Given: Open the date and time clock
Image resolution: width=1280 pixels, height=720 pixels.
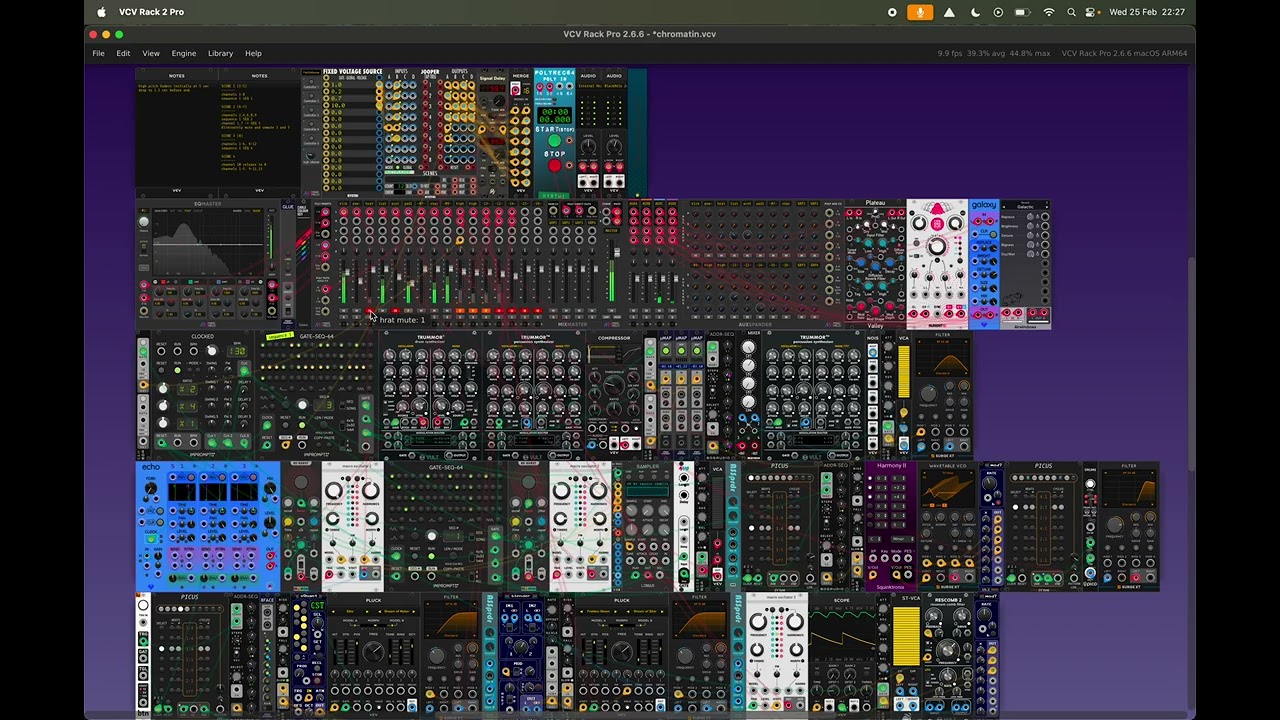Looking at the screenshot, I should [x=1147, y=12].
